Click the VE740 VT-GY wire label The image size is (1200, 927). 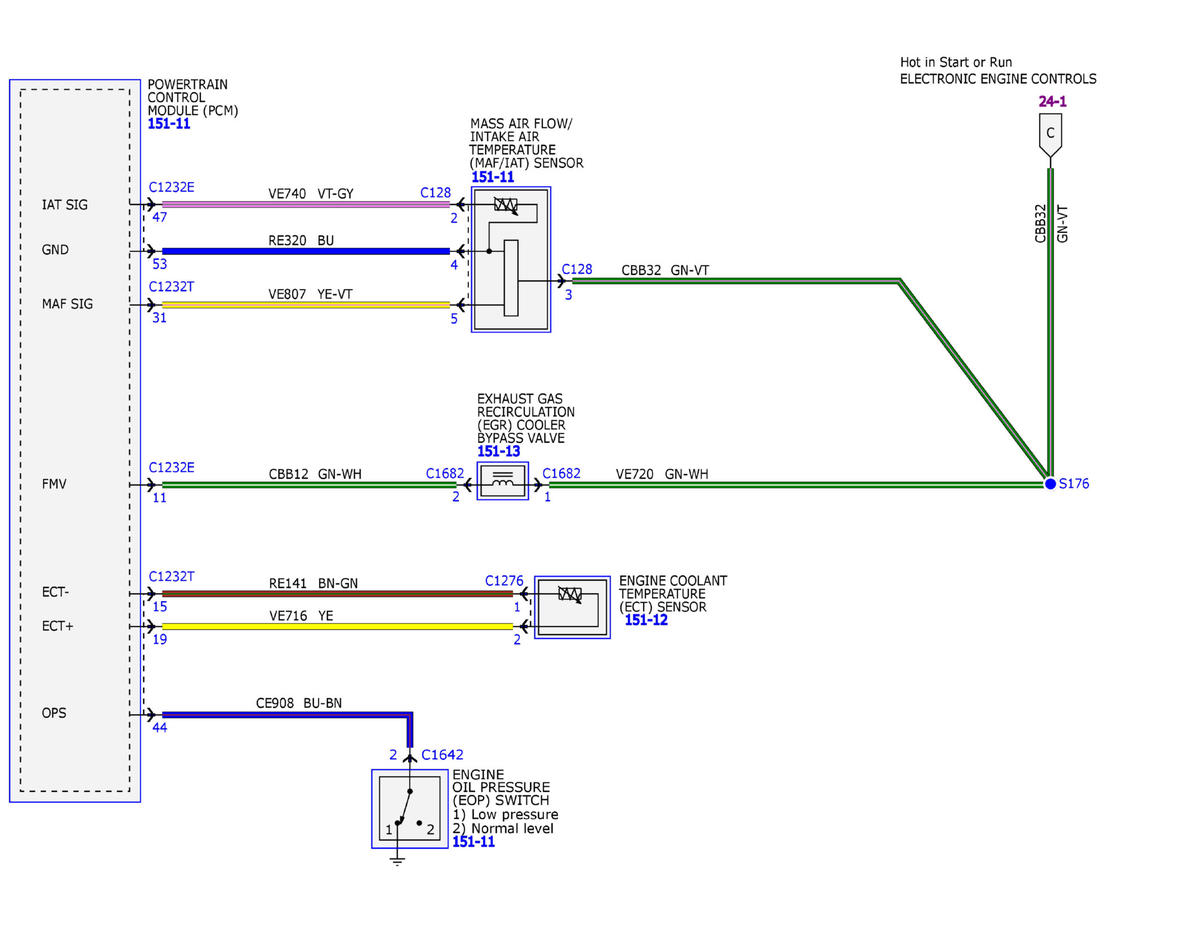[311, 194]
